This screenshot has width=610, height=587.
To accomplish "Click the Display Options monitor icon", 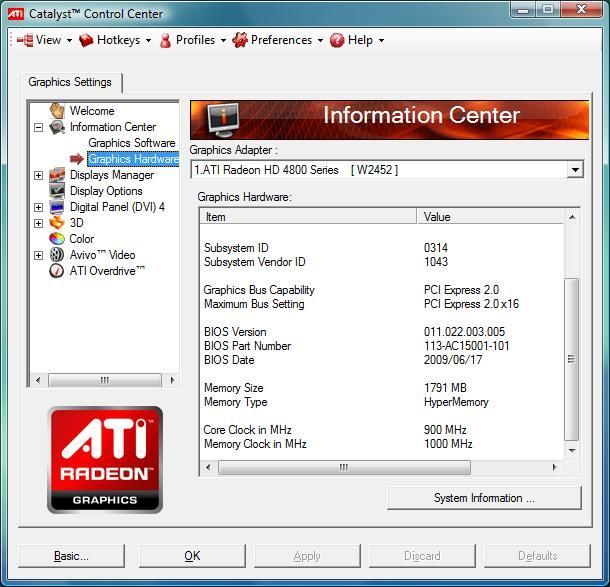I will pyautogui.click(x=57, y=191).
